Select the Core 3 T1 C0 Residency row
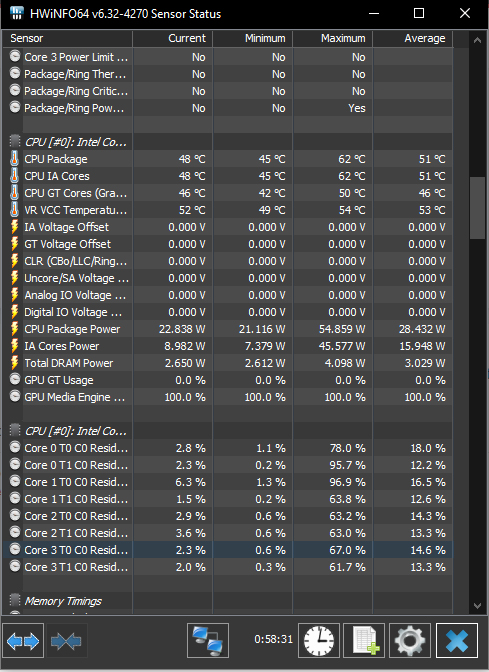Image resolution: width=489 pixels, height=672 pixels. (x=228, y=567)
